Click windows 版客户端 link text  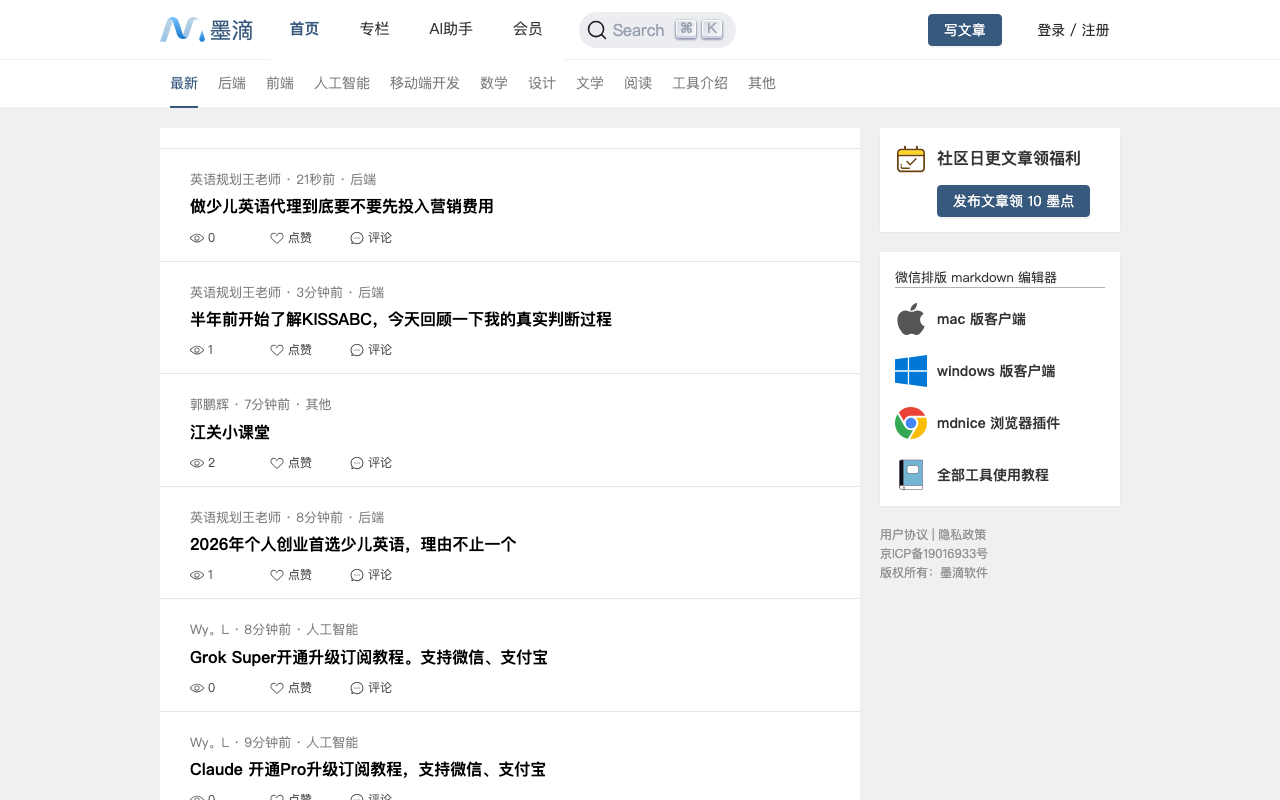point(996,371)
